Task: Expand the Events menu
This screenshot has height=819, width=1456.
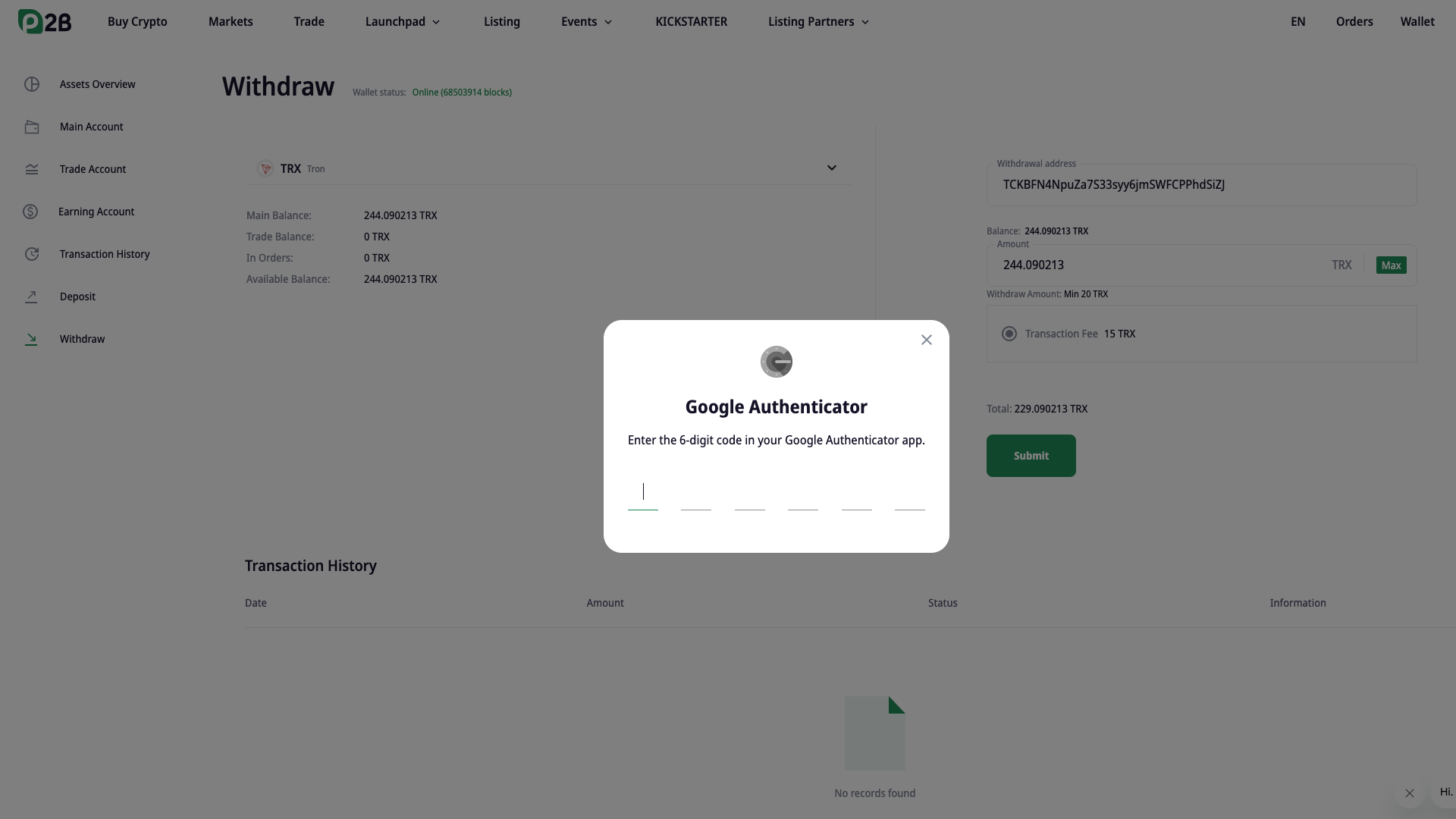Action: pos(587,21)
